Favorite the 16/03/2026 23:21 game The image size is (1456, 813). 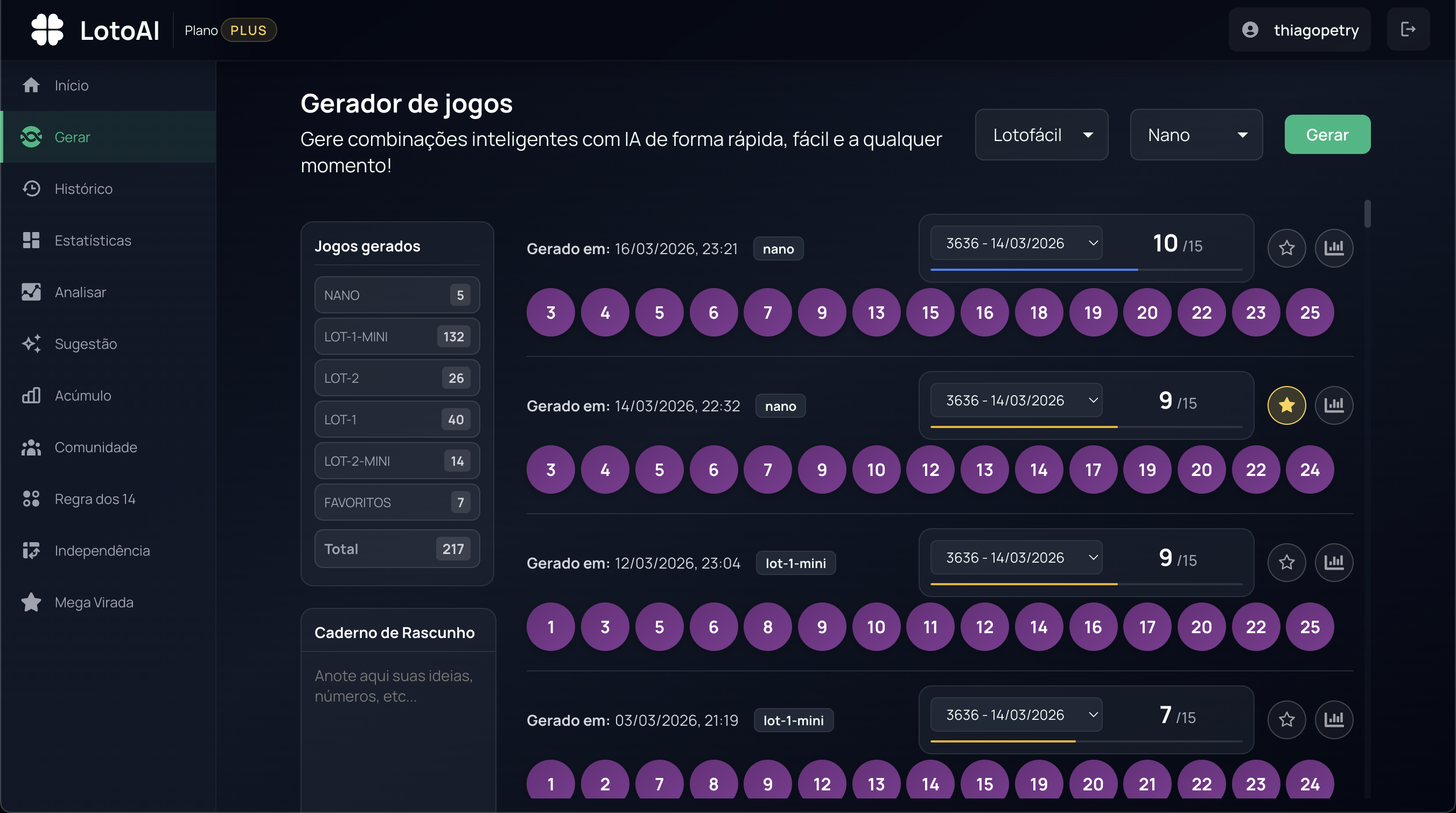1286,248
